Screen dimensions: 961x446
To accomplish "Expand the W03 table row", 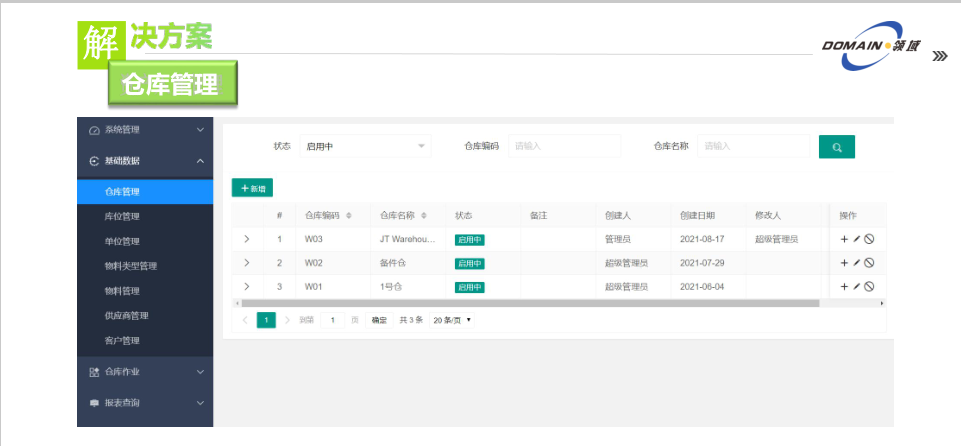I will (x=246, y=240).
